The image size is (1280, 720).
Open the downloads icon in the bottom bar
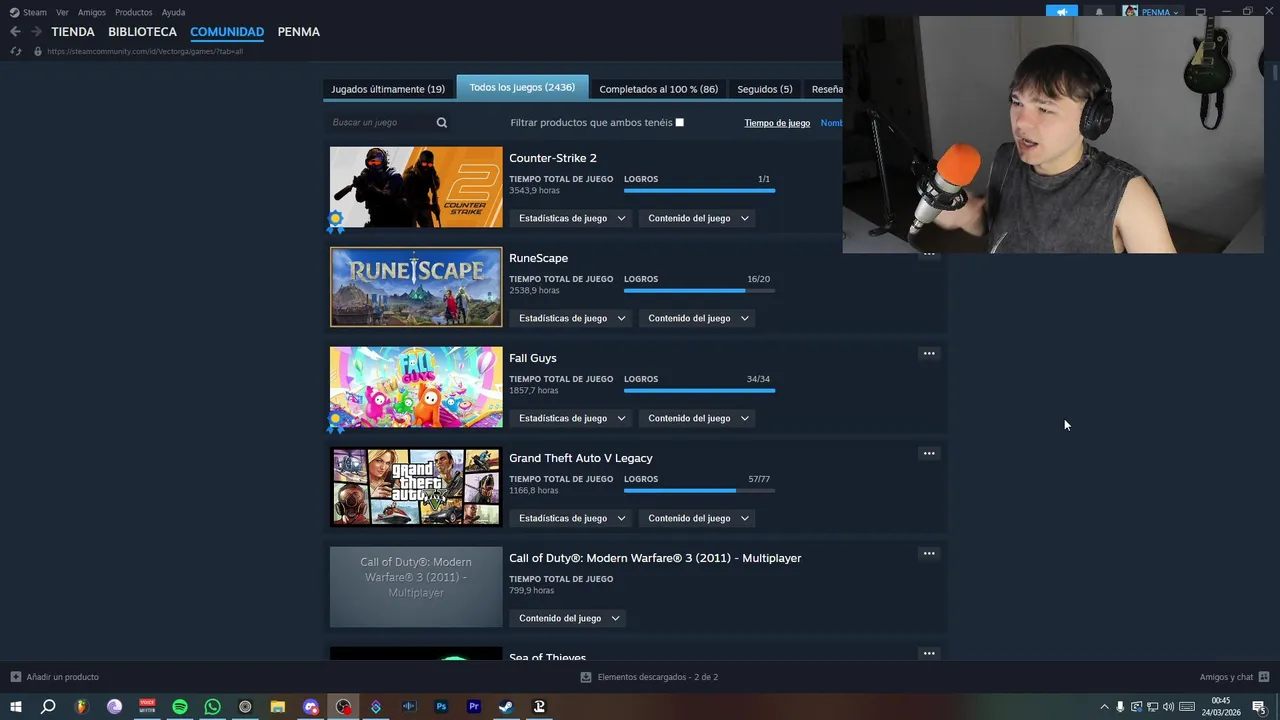click(x=586, y=677)
